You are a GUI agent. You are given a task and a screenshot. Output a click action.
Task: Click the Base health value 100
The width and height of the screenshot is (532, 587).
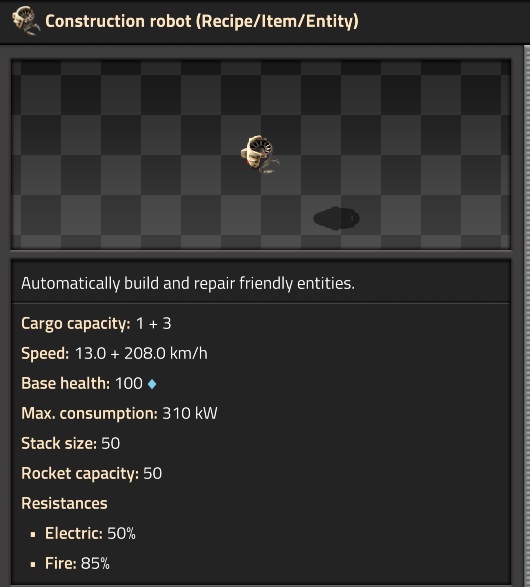[128, 383]
